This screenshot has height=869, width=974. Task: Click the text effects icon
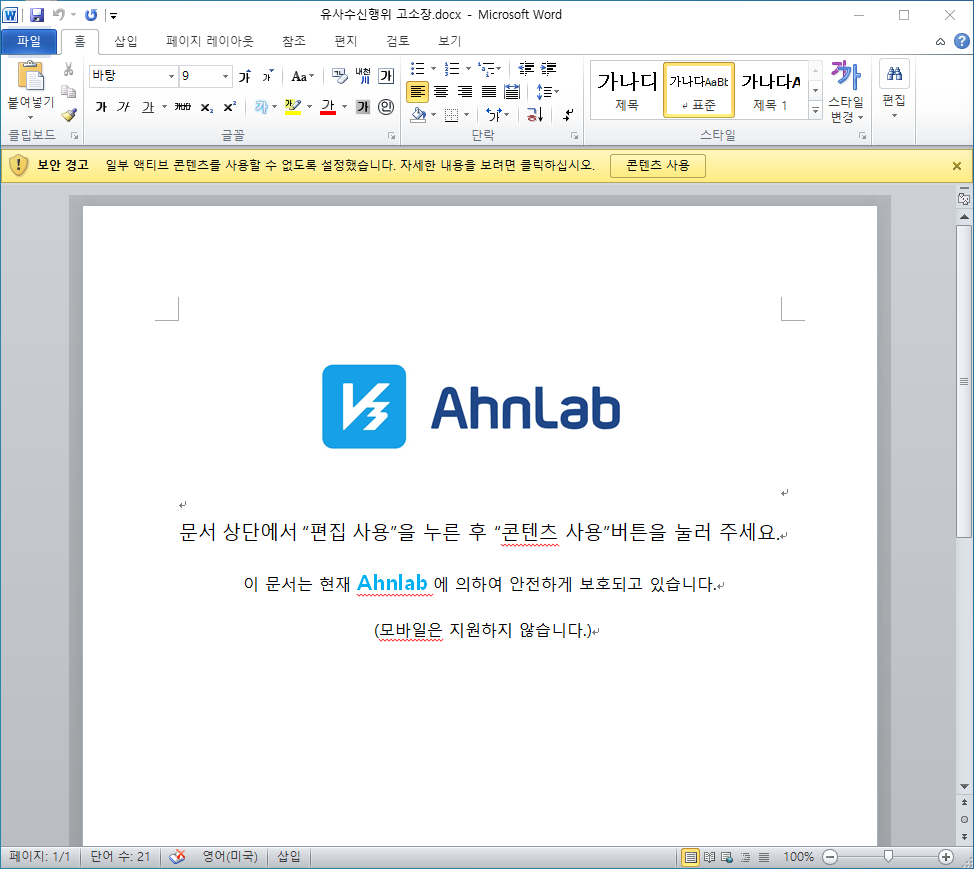(262, 107)
